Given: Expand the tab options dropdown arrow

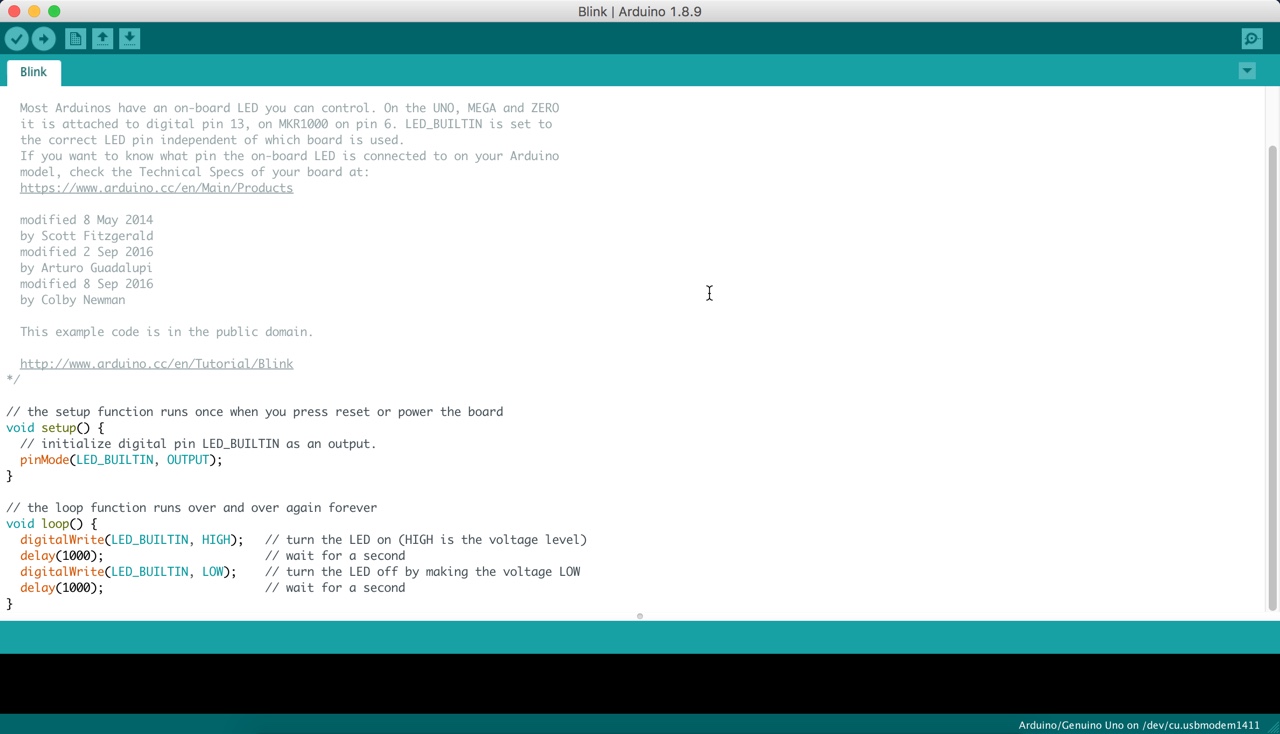Looking at the screenshot, I should coord(1247,71).
